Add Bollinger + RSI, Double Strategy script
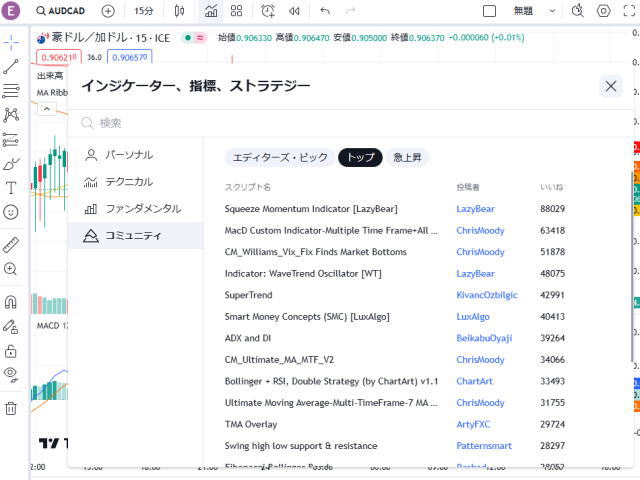The height and width of the screenshot is (480, 640). (x=331, y=381)
